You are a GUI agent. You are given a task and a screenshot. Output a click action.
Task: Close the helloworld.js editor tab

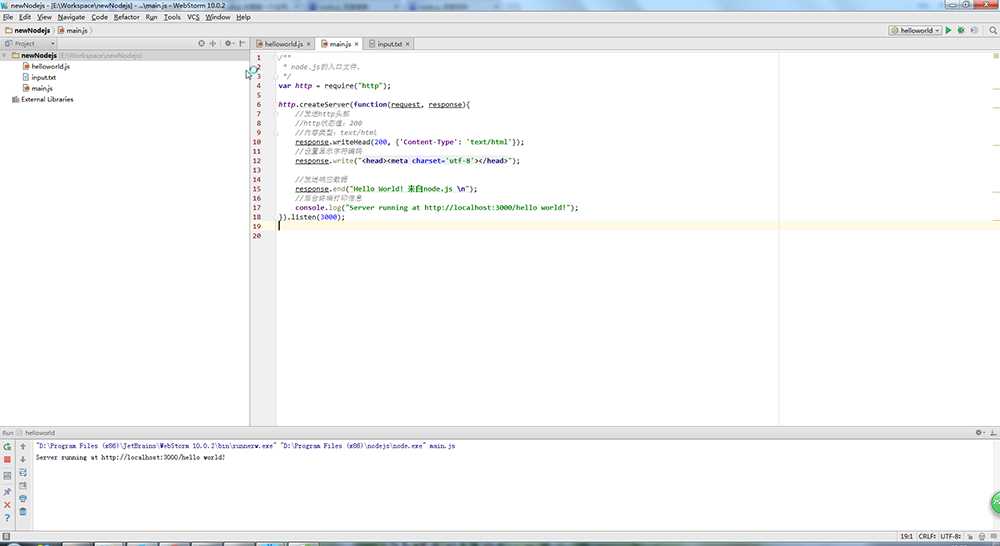309,44
